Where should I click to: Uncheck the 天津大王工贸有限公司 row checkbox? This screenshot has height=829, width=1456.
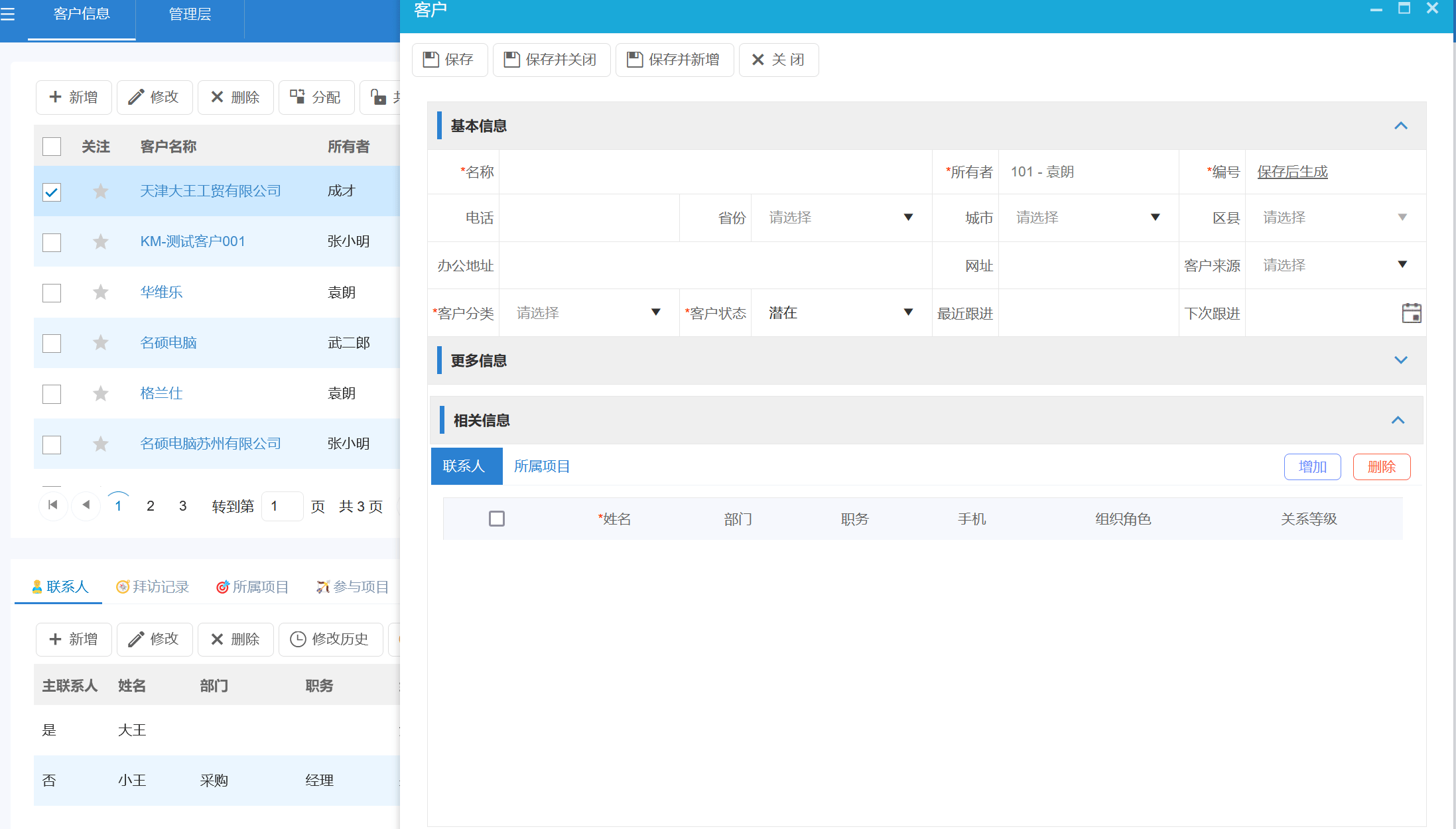point(52,192)
